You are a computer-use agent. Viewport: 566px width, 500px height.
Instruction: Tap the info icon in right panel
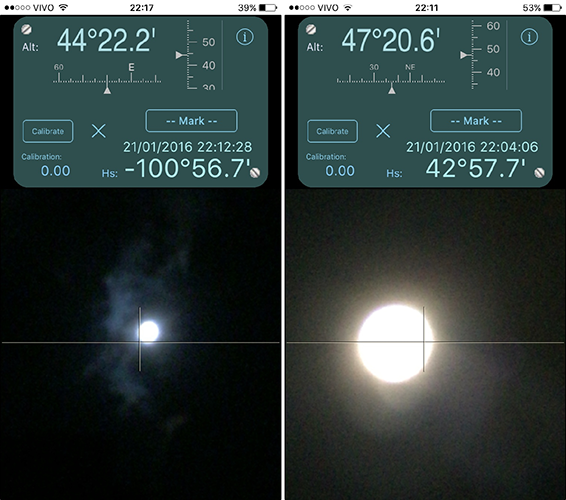point(529,37)
